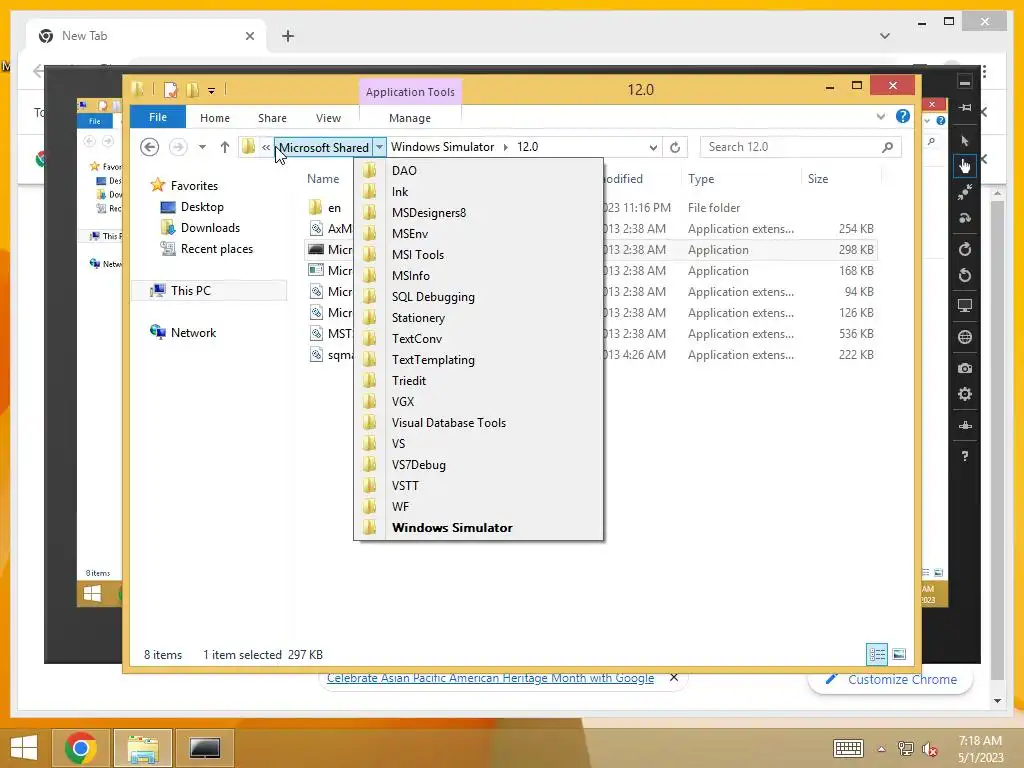Show hidden tray icons arrow
The width and height of the screenshot is (1024, 768).
(881, 749)
